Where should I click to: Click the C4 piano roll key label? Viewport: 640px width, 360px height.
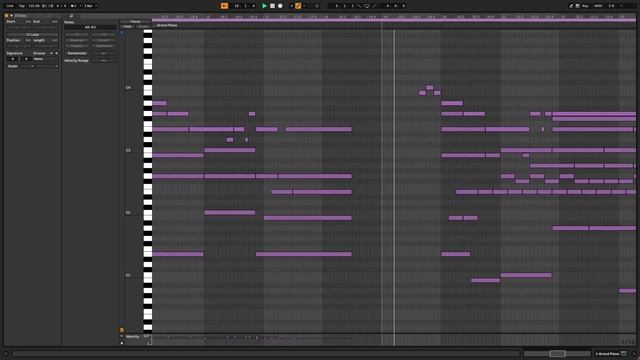coord(128,88)
